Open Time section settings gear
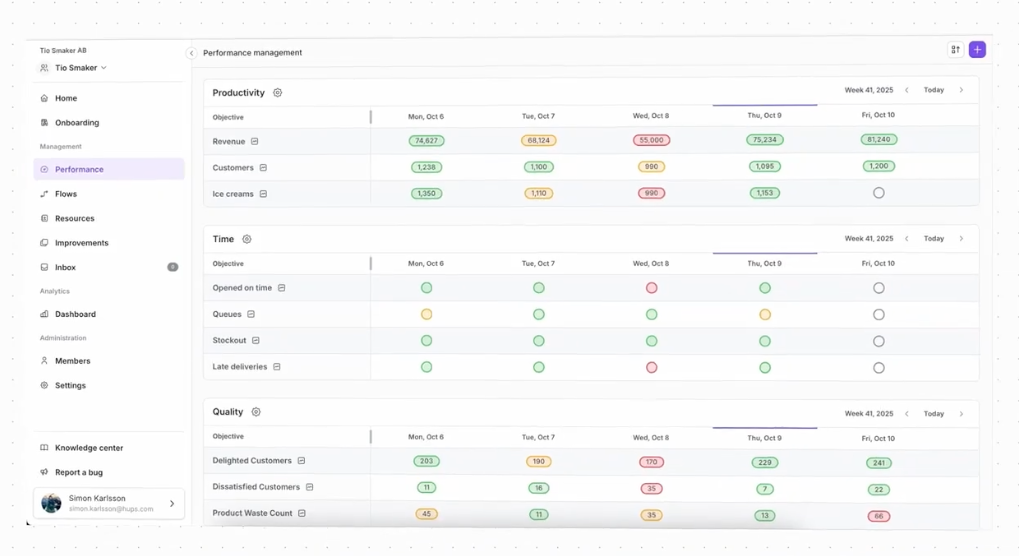Viewport: 1019px width, 556px height. (x=247, y=240)
